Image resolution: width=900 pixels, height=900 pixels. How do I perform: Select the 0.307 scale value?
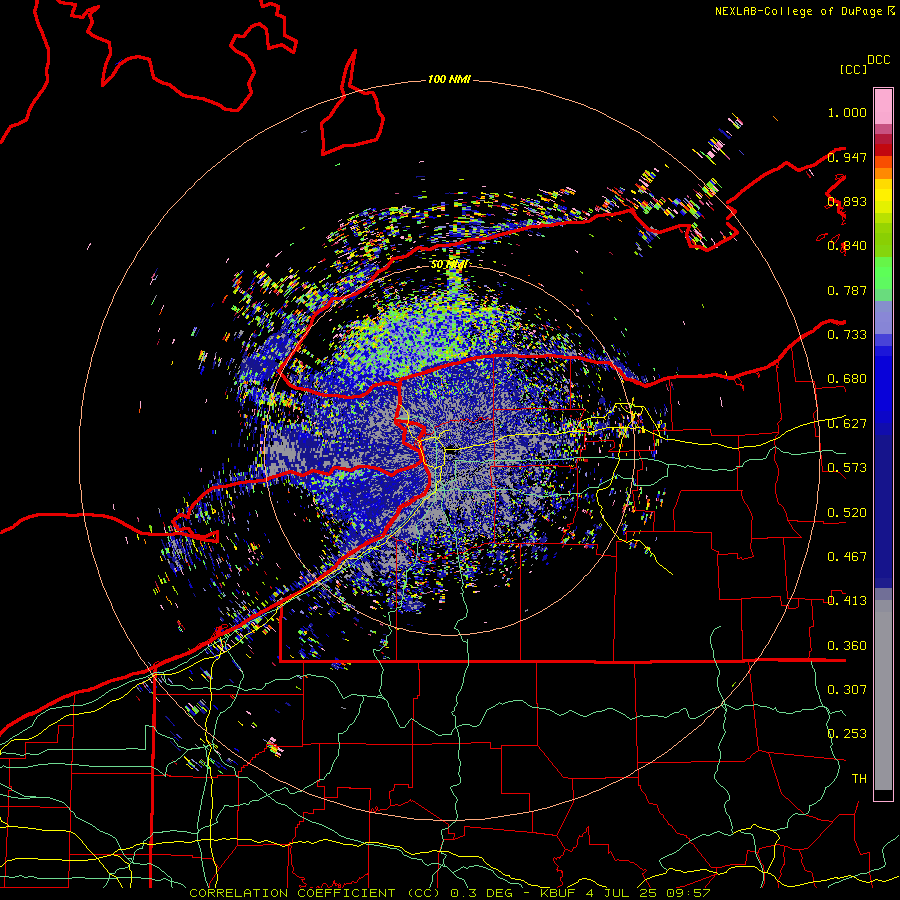click(x=847, y=690)
